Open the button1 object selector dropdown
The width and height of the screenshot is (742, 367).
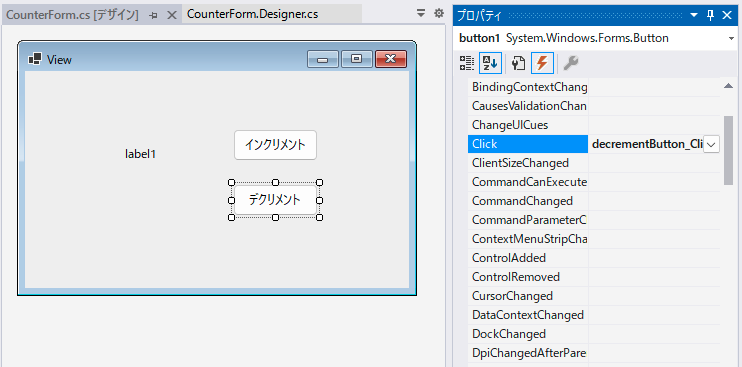click(732, 39)
